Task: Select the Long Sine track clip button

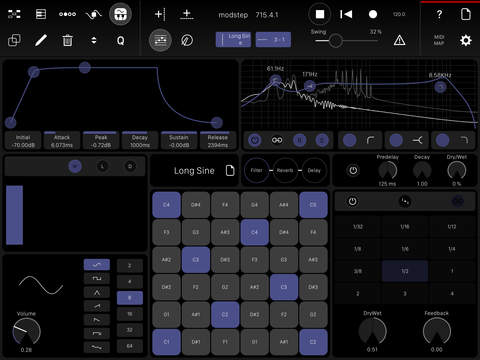Action: pos(233,39)
